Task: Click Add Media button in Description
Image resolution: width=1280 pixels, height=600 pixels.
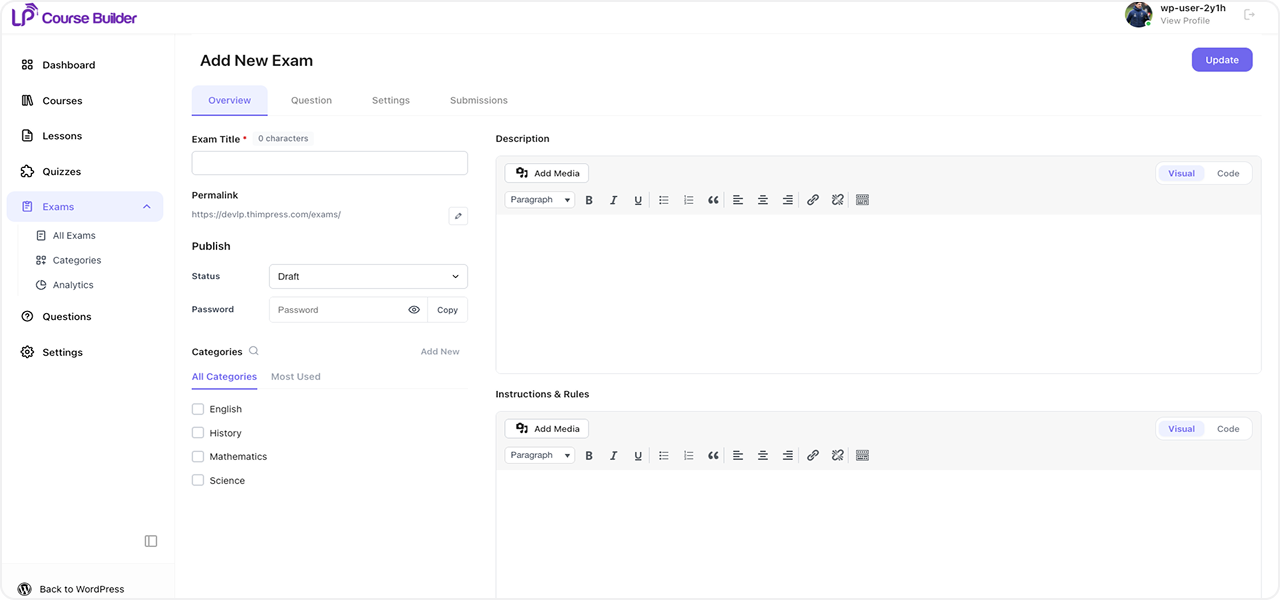Action: (547, 174)
